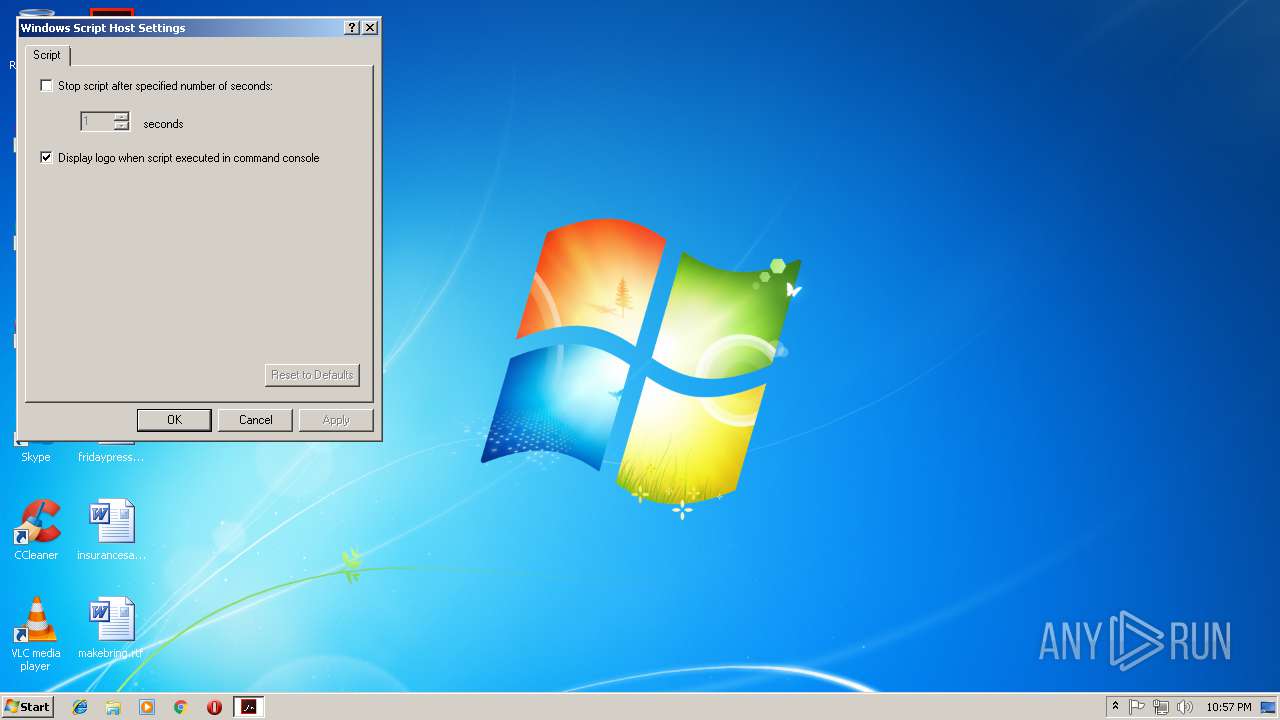Launch Google Chrome from taskbar
The height and width of the screenshot is (720, 1280).
(181, 707)
